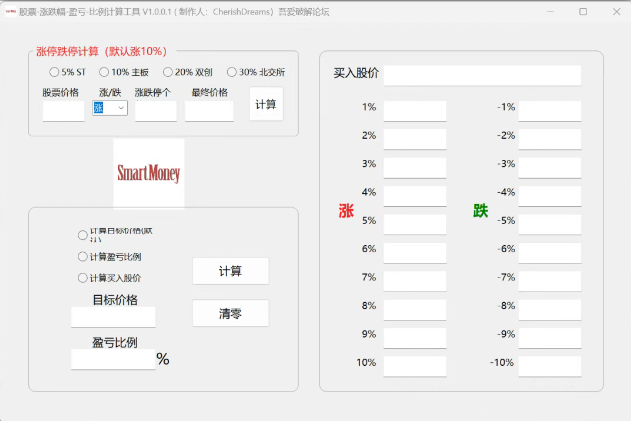The height and width of the screenshot is (421, 631).
Task: Click the 买入股价 input field
Action: tap(481, 76)
